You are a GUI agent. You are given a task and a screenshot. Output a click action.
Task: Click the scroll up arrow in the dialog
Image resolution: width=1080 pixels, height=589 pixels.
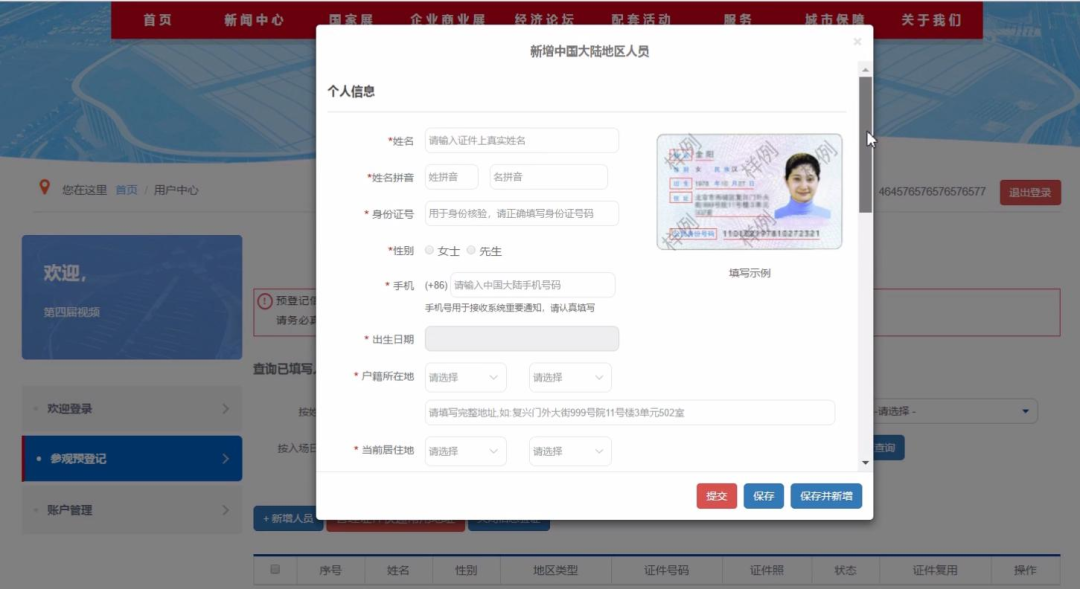pos(865,69)
